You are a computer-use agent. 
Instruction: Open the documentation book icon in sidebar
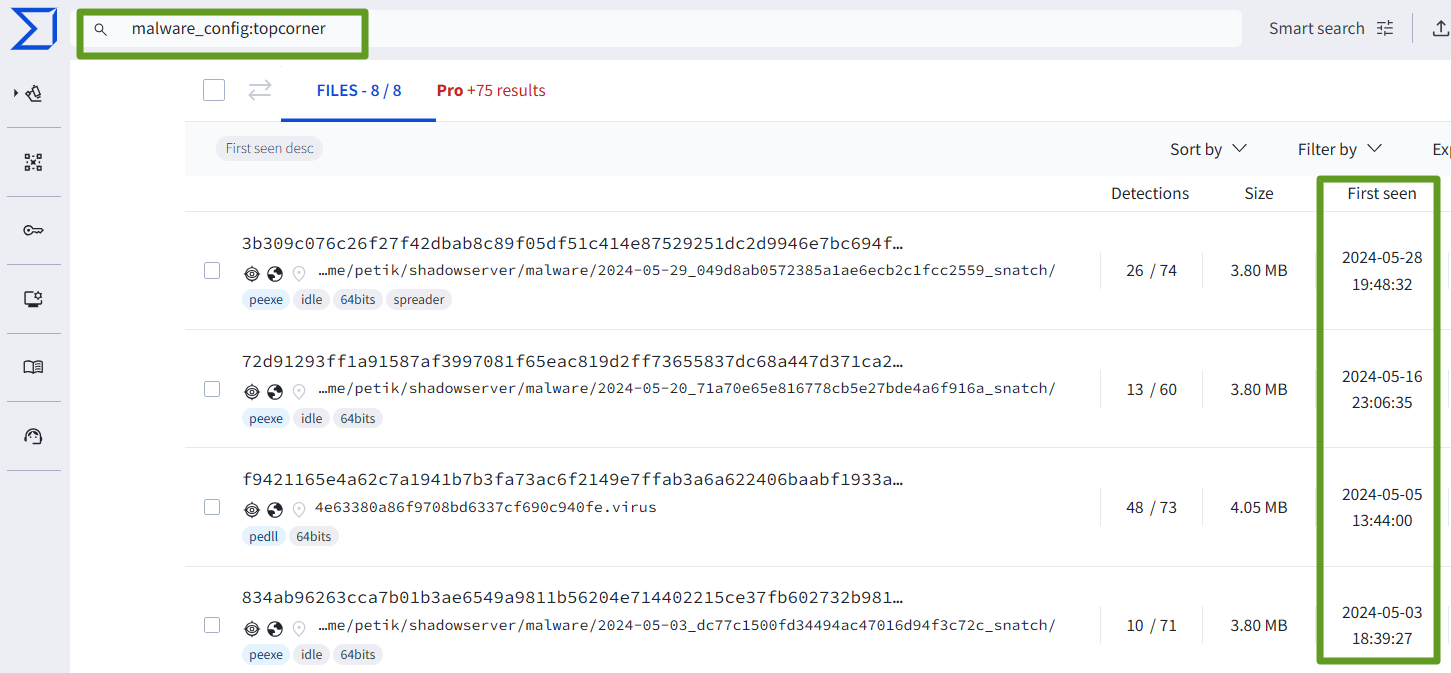coord(33,367)
